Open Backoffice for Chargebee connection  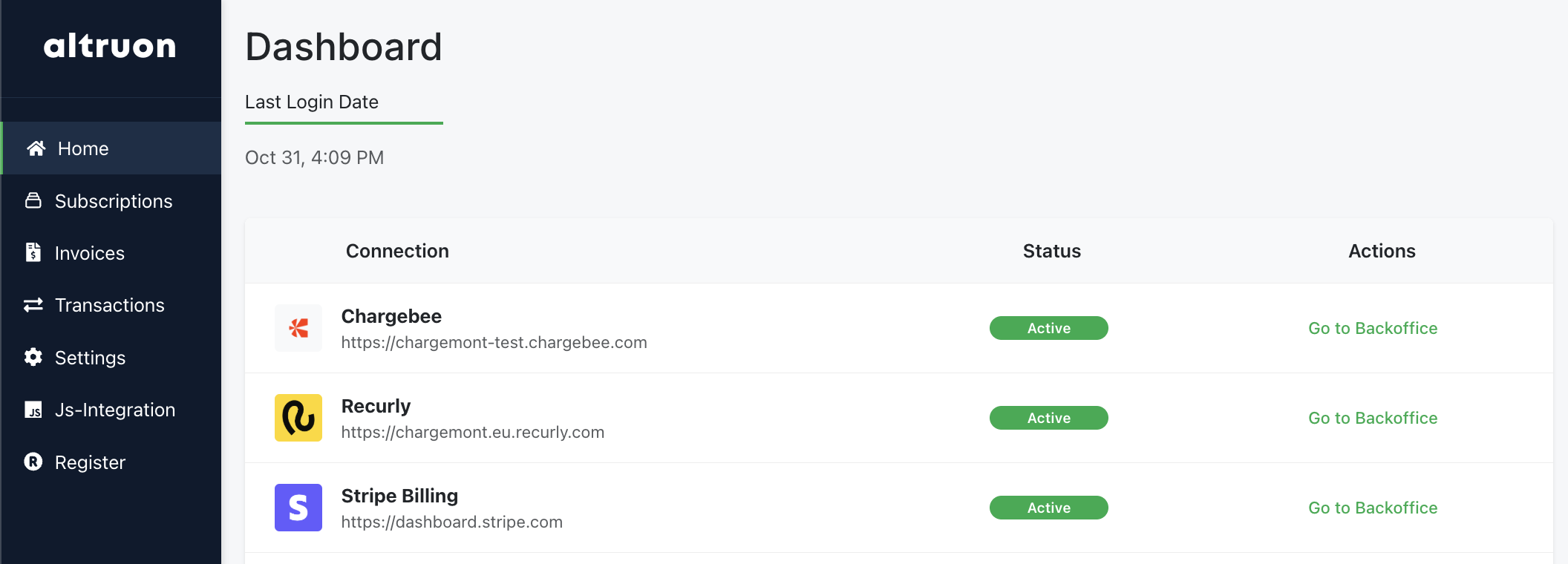click(1372, 327)
